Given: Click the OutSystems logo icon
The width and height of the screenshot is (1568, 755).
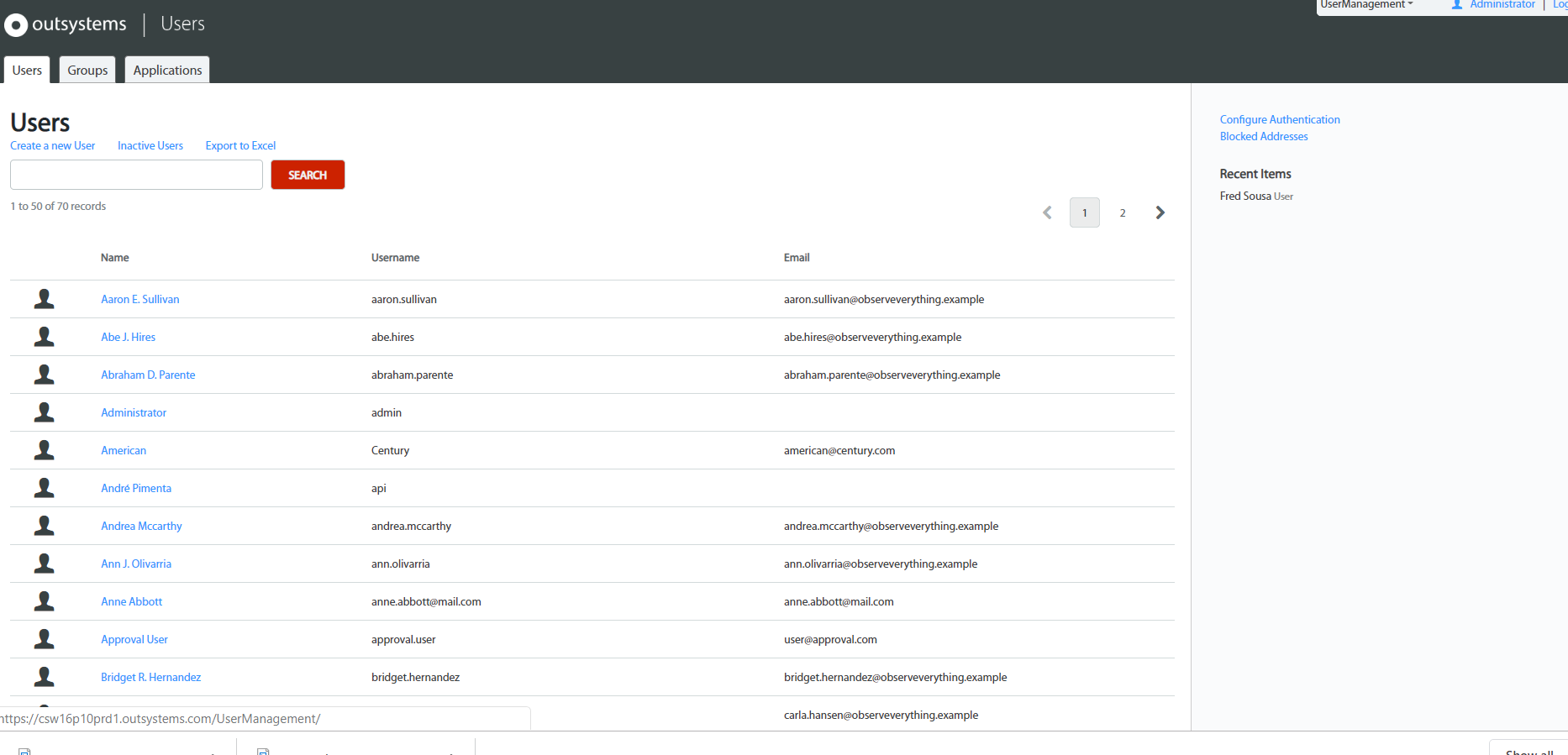Looking at the screenshot, I should click(16, 25).
